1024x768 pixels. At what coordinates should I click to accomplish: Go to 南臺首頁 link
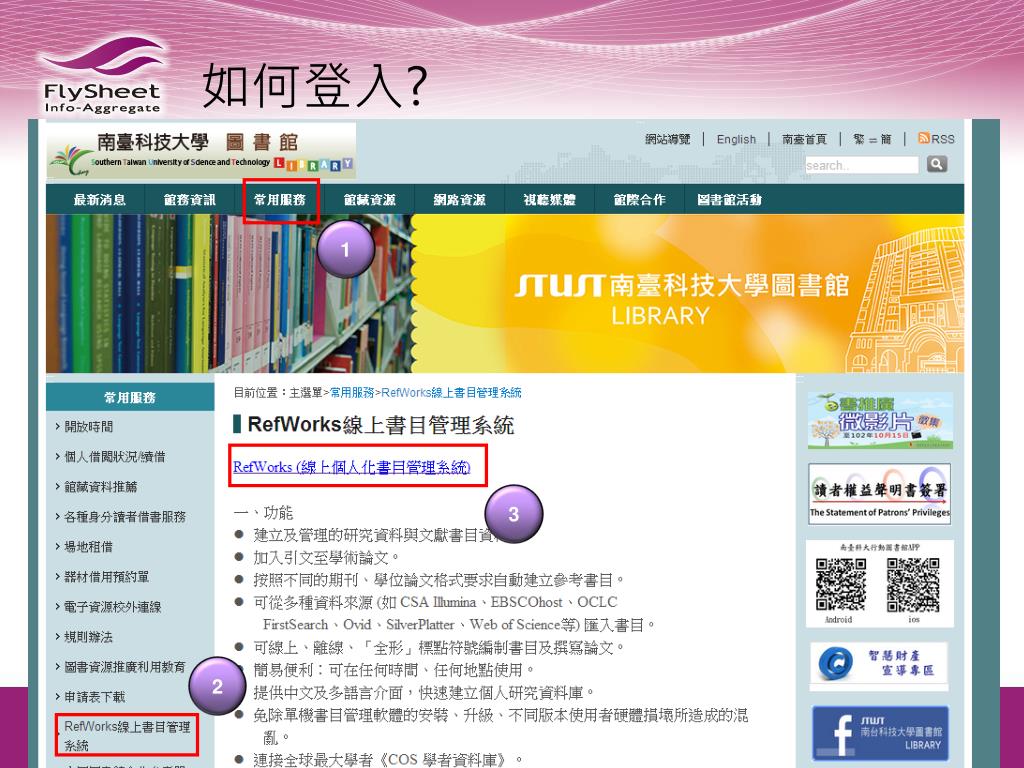(x=804, y=139)
